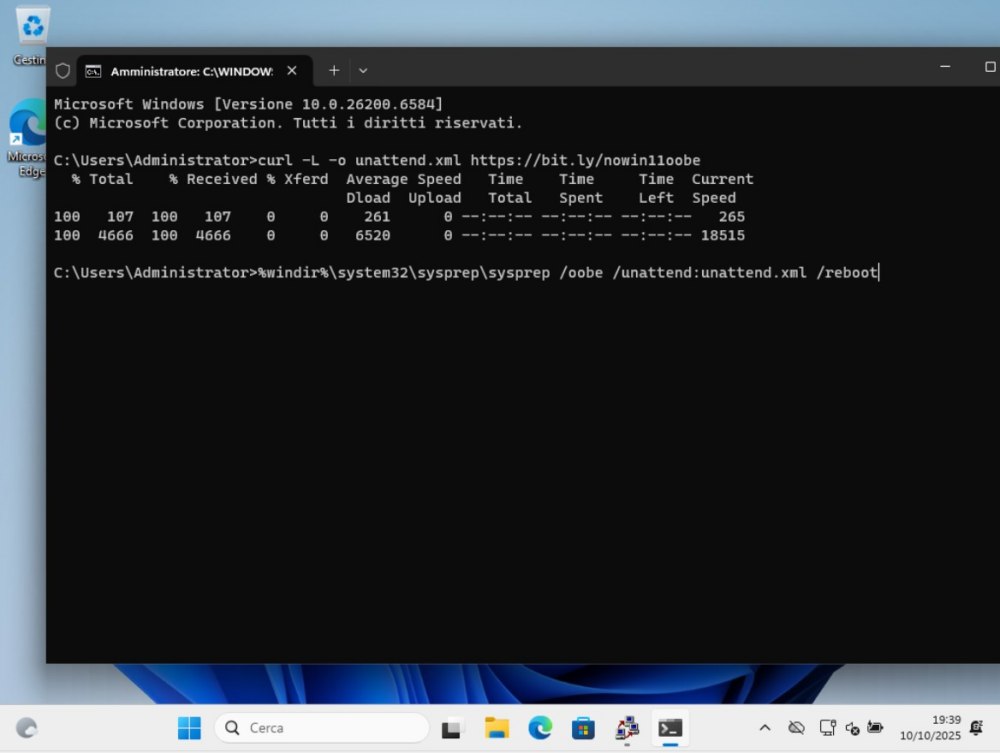Click the admin shield icon in Terminal
1000x753 pixels.
pyautogui.click(x=63, y=71)
